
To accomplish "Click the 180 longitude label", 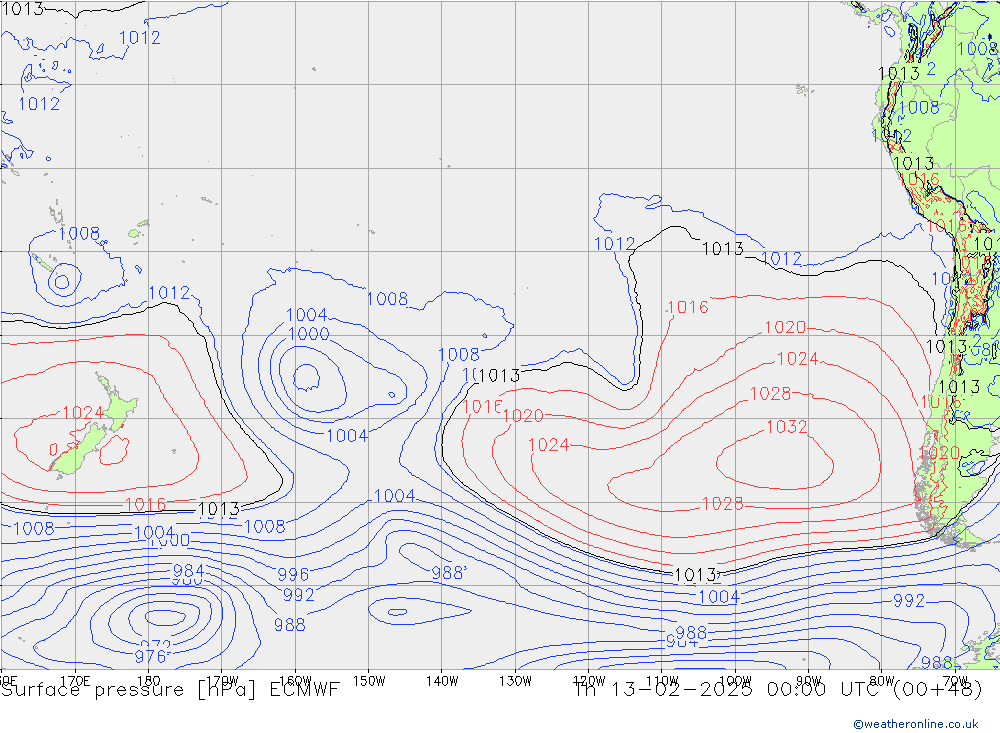I will click(x=148, y=680).
